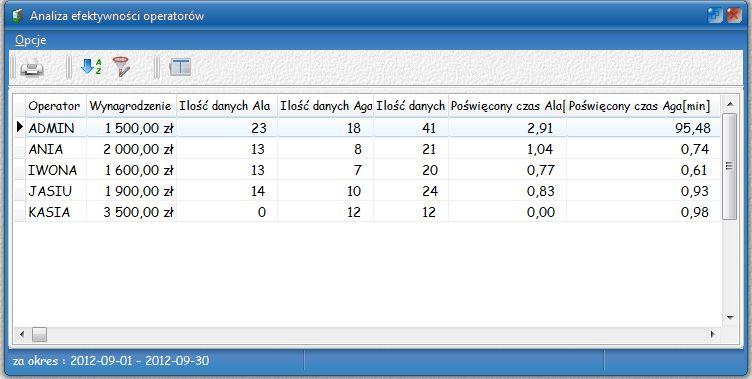Click the column layout icon

click(180, 67)
